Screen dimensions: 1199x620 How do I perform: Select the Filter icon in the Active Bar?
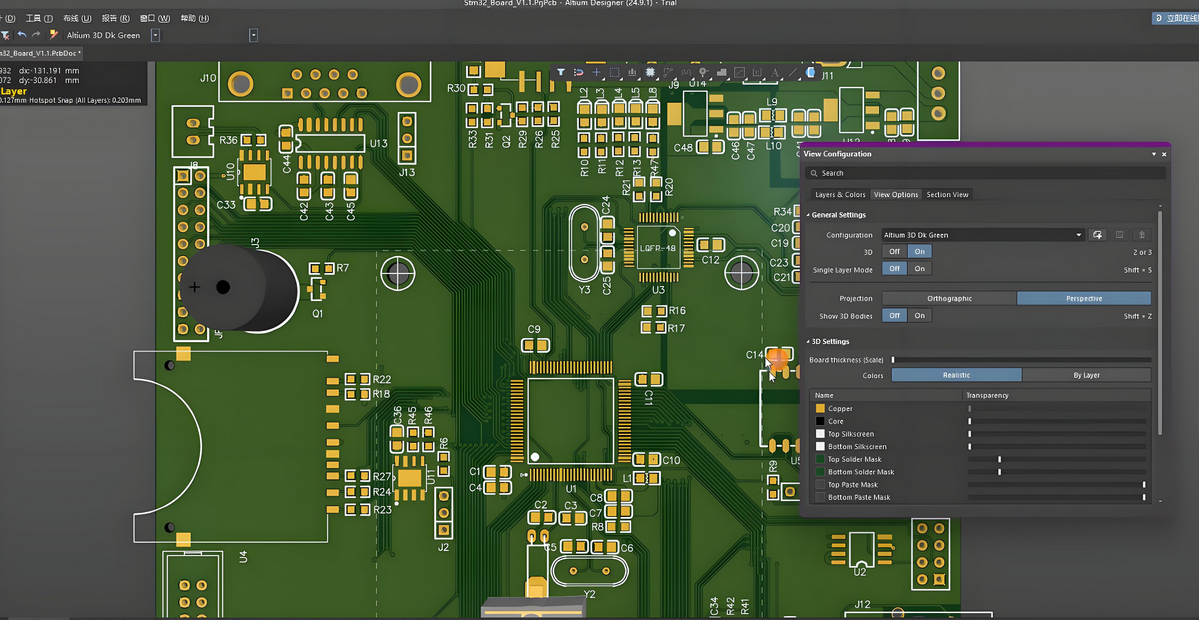click(561, 72)
